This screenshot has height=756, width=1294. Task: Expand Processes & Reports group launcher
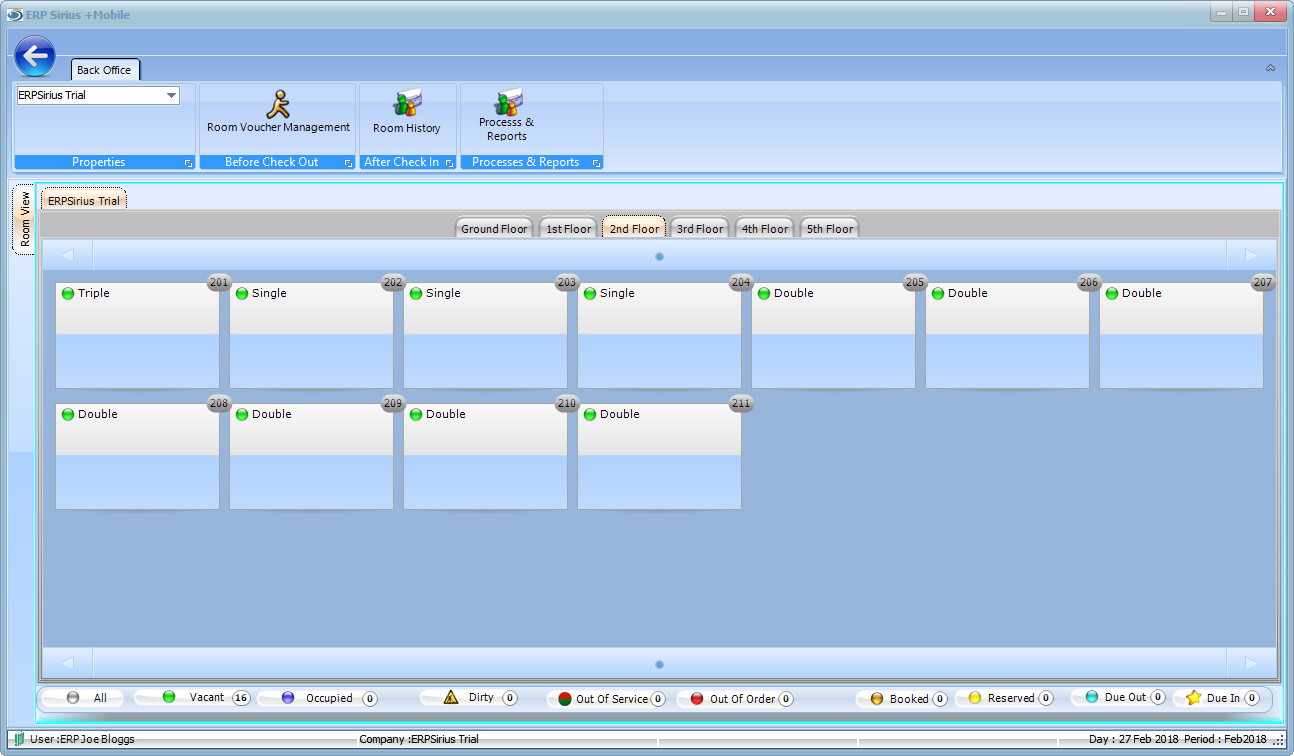(x=596, y=163)
